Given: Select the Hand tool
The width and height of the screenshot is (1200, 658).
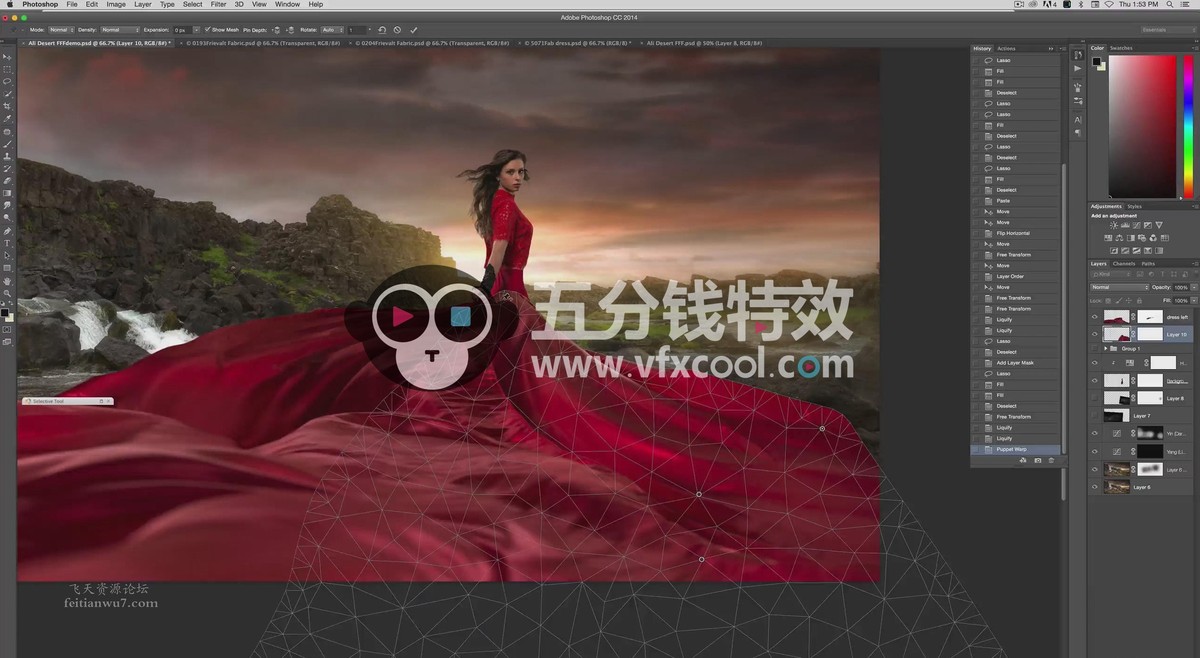Looking at the screenshot, I should (7, 281).
